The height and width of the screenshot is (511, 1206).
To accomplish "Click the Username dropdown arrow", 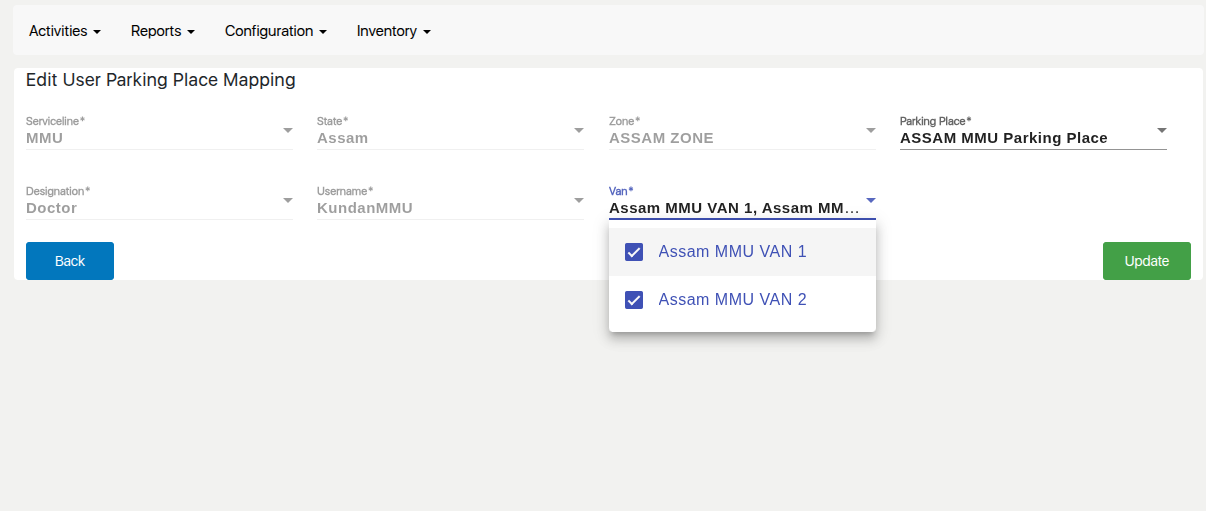I will (578, 201).
